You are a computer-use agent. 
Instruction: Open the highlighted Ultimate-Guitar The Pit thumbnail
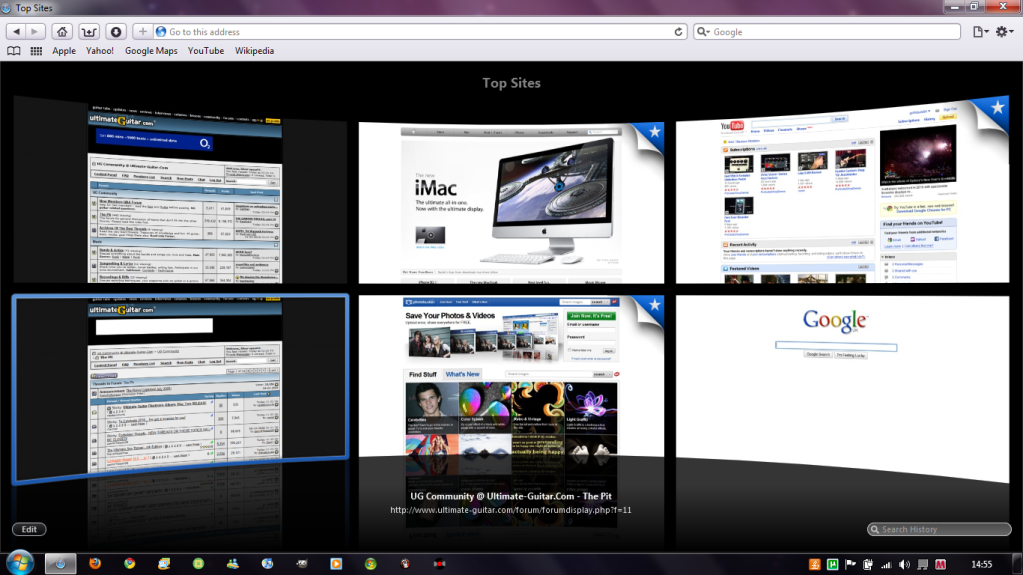tap(180, 388)
